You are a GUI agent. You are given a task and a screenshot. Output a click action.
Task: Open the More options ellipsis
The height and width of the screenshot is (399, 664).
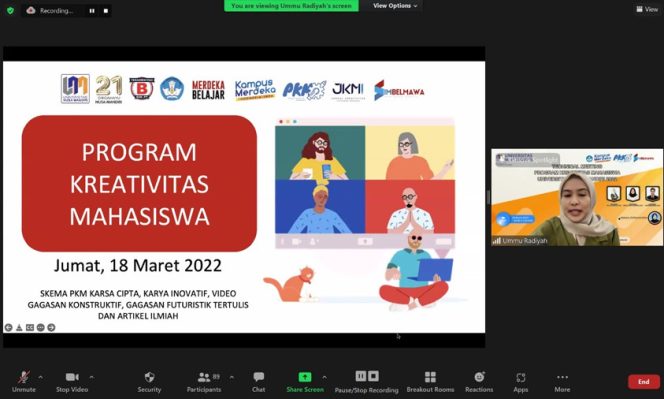pyautogui.click(x=562, y=377)
